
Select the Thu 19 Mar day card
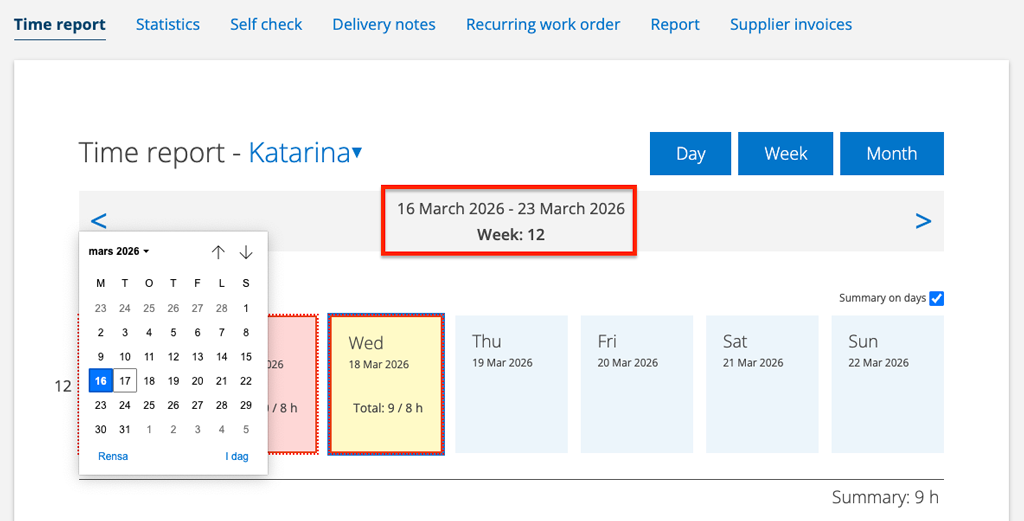click(511, 384)
